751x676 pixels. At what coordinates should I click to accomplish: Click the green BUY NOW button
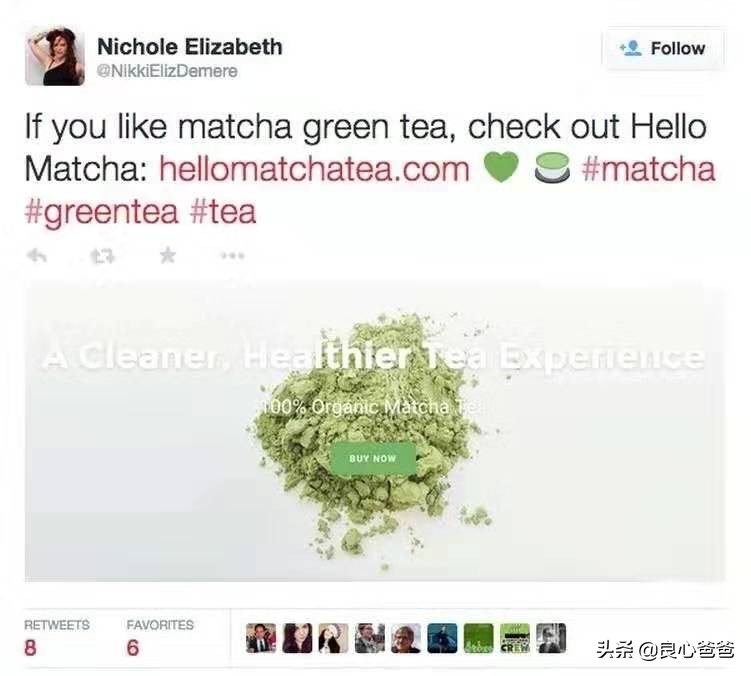373,458
